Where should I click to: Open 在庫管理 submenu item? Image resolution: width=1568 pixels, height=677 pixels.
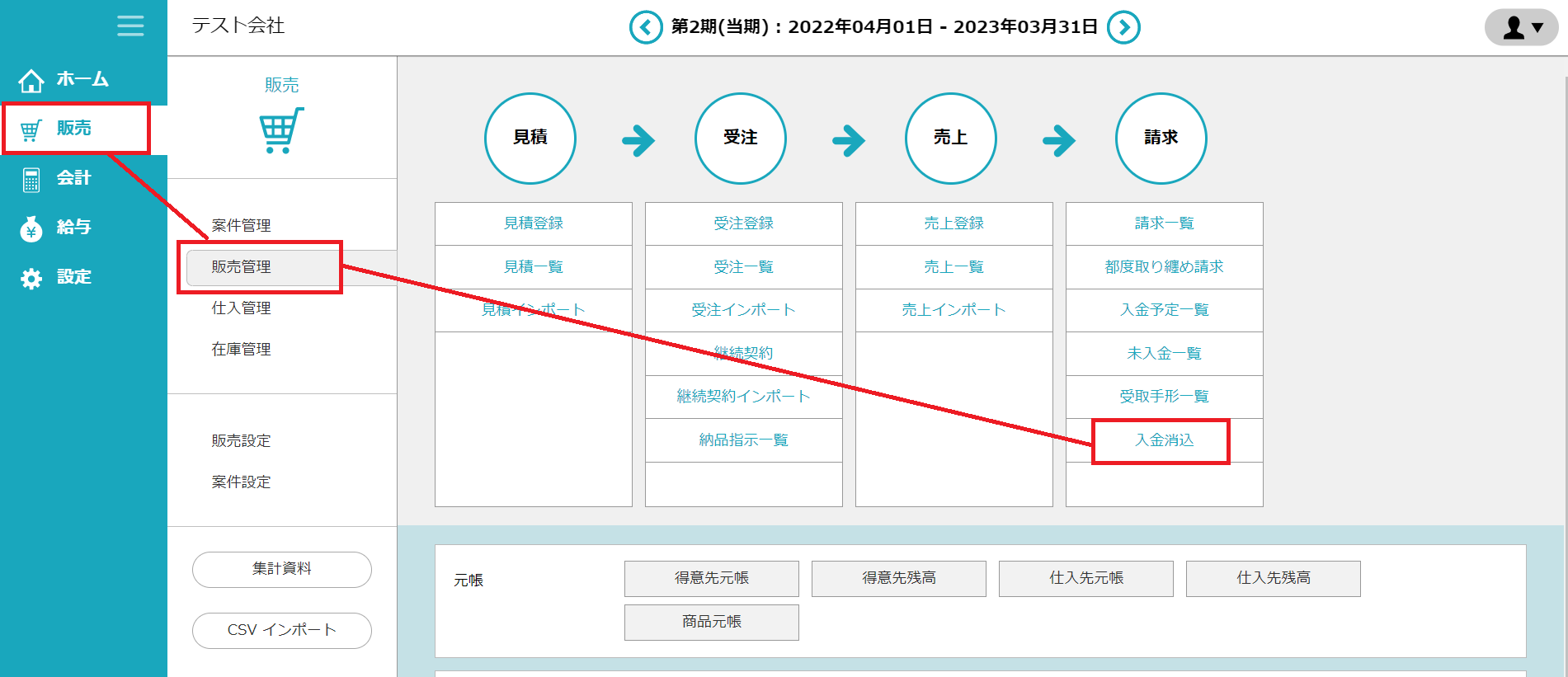(241, 350)
